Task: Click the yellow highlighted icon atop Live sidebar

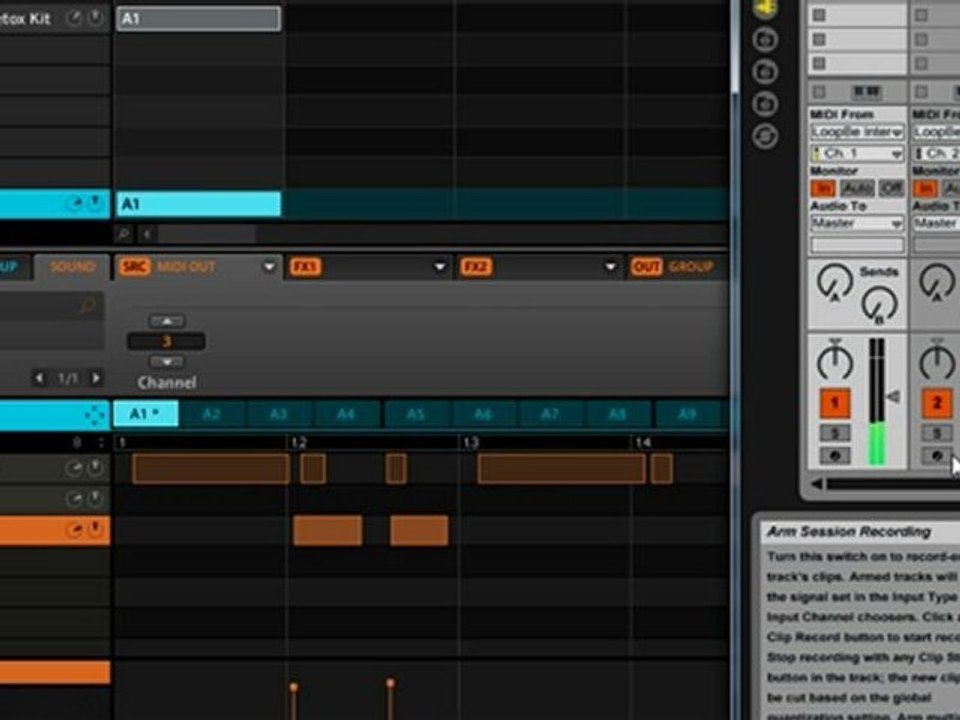Action: click(x=765, y=7)
